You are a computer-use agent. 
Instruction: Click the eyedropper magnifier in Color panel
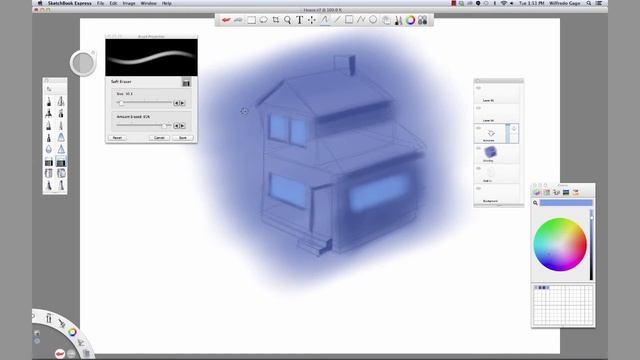(x=535, y=203)
